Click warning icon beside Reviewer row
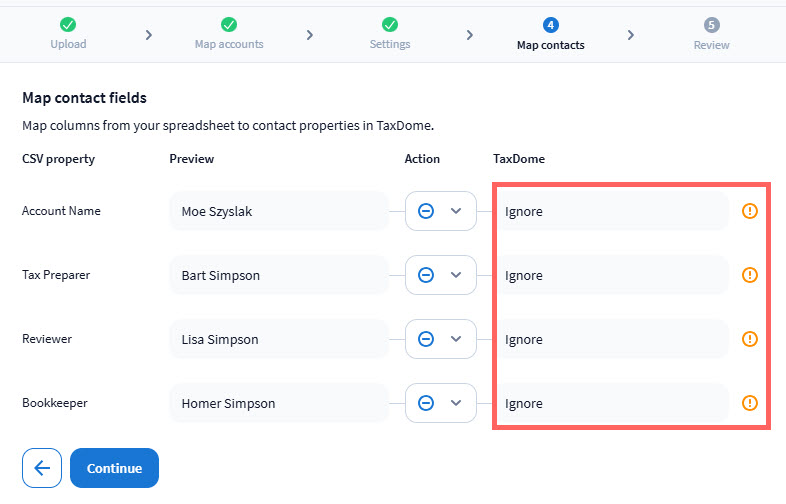Viewport: 786px width, 504px height. tap(750, 339)
